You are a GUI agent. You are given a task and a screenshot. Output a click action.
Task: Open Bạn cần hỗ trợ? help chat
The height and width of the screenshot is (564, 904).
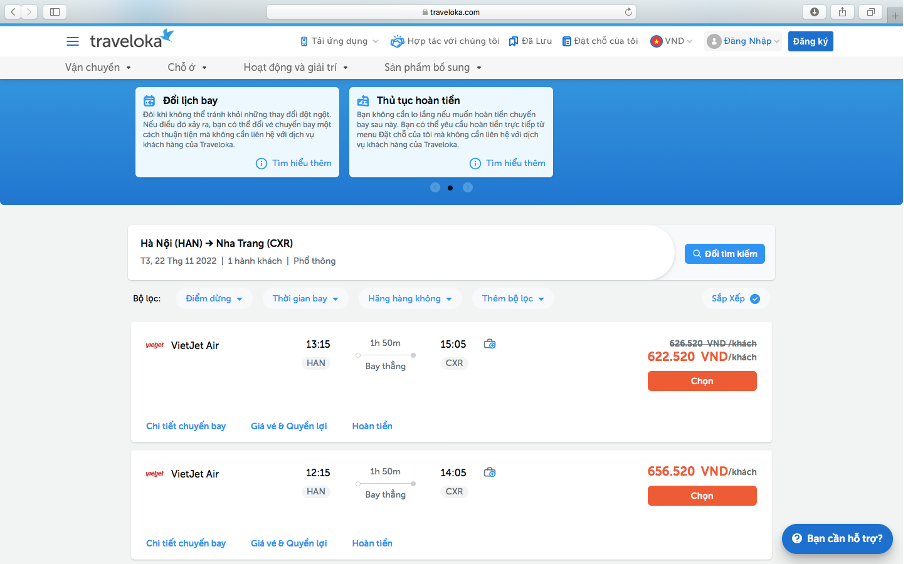837,539
